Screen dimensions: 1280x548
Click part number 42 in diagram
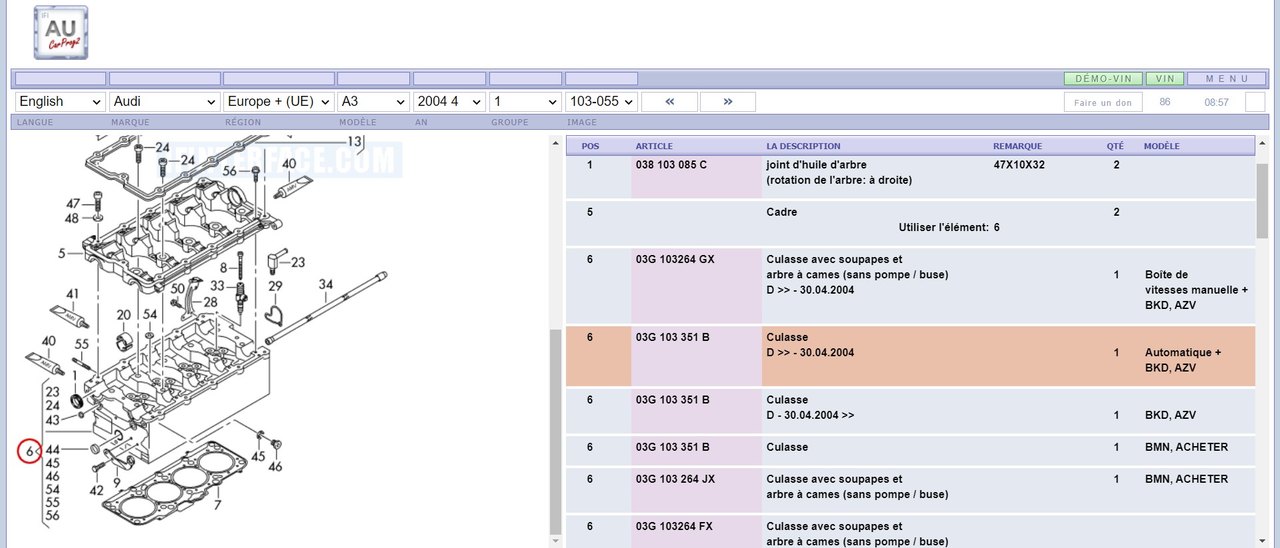tap(96, 491)
